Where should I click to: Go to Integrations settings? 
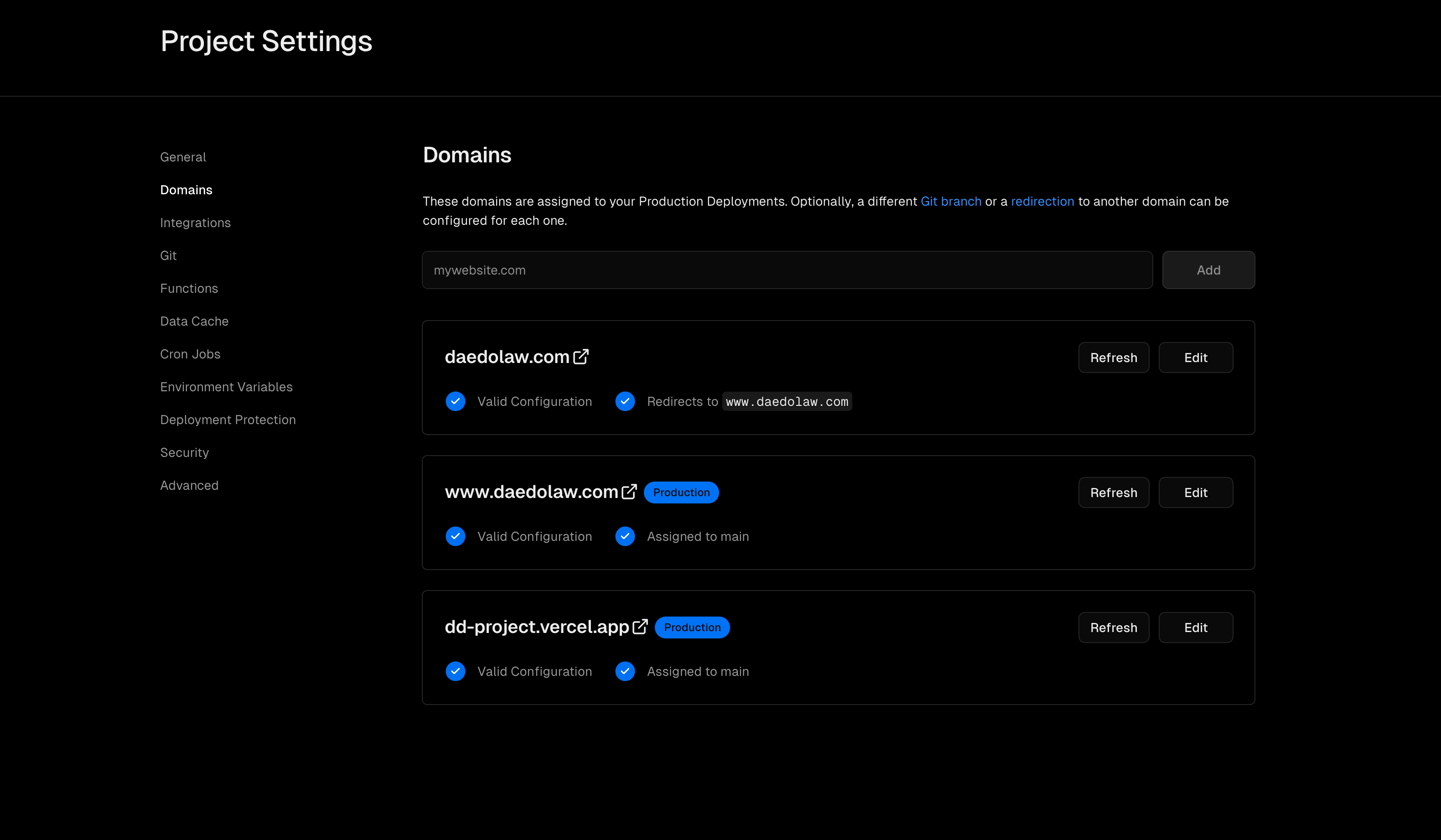196,223
